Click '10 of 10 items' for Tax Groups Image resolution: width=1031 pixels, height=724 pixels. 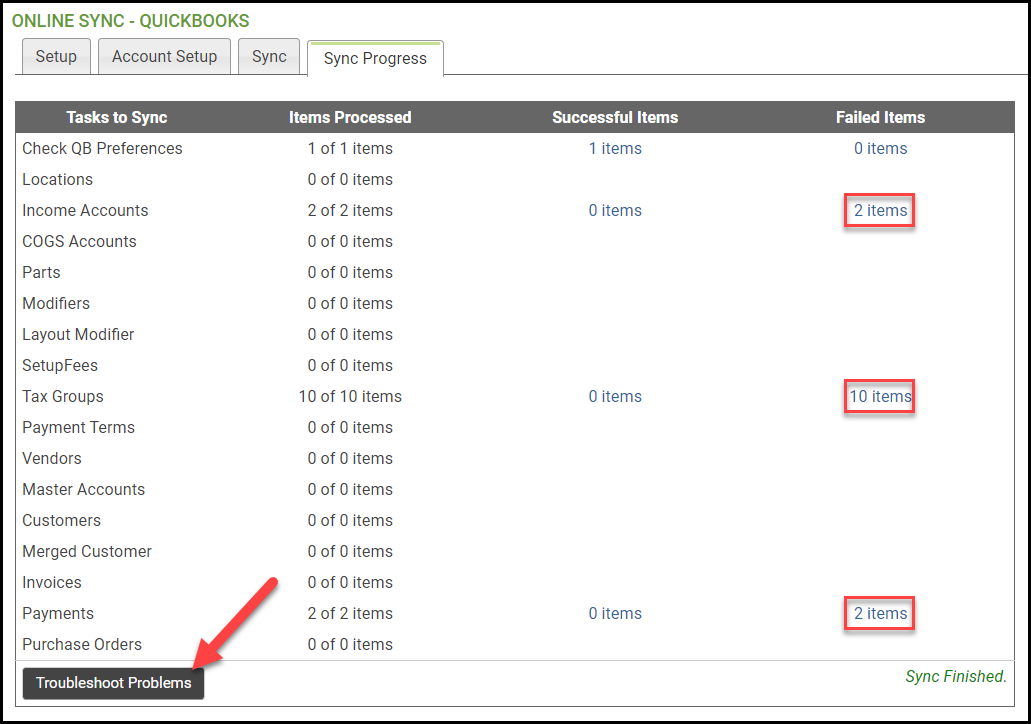click(350, 397)
